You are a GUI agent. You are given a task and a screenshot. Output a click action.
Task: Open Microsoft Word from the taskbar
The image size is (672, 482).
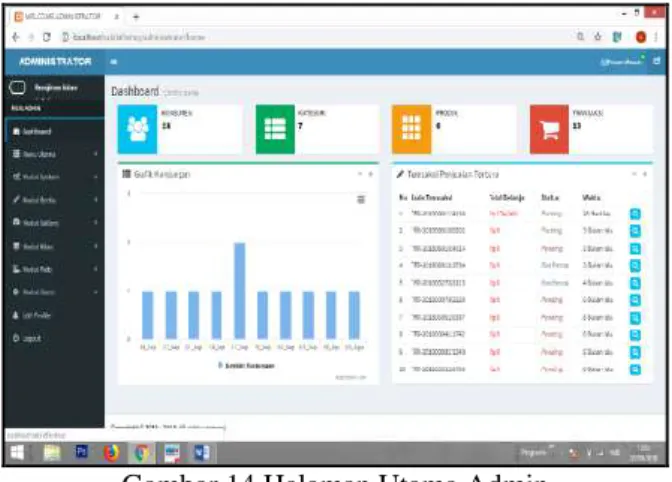[x=201, y=453]
